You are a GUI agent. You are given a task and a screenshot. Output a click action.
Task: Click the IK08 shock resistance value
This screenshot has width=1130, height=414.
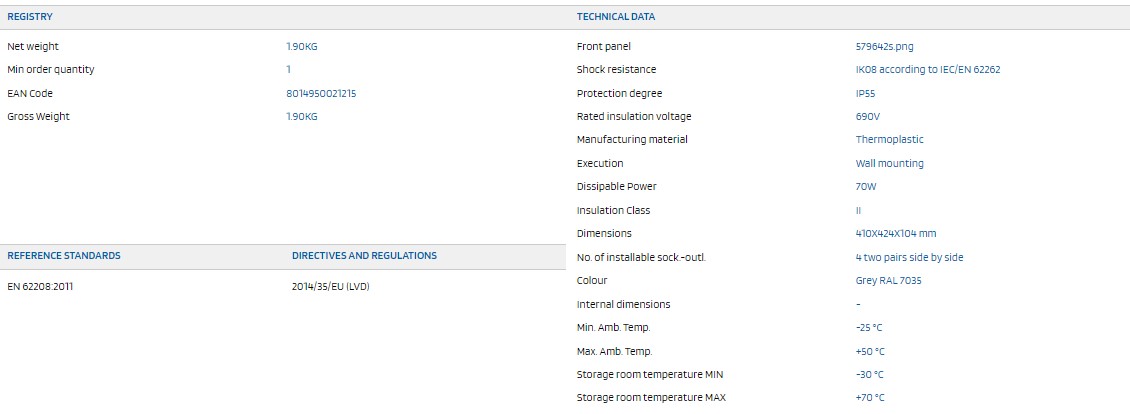927,70
